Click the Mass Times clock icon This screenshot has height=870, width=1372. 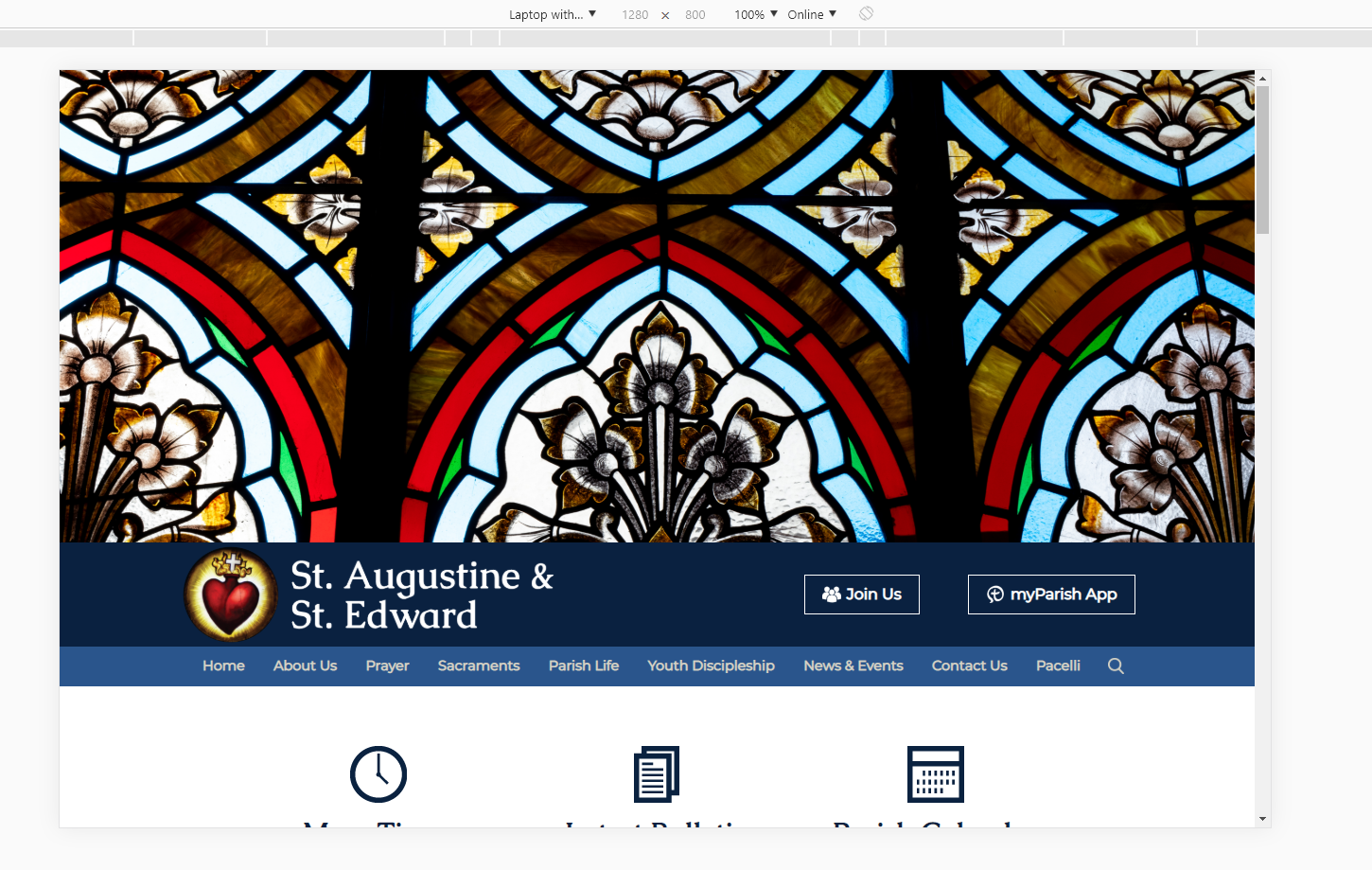(378, 774)
